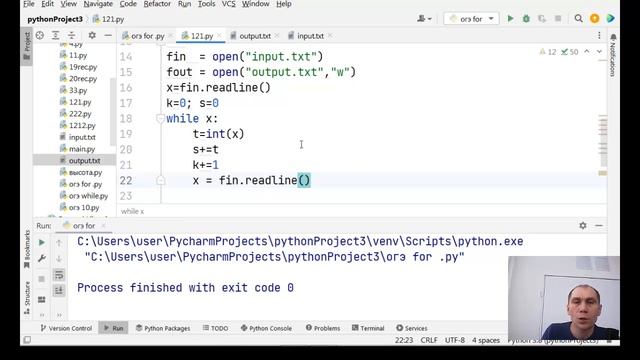The image size is (640, 360).
Task: Collapse all in the Project panel
Action: [71, 36]
